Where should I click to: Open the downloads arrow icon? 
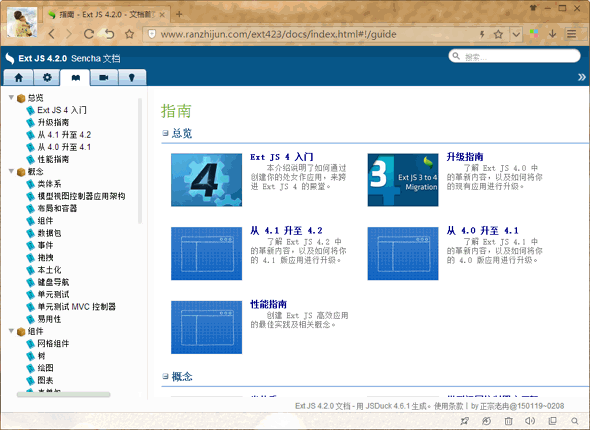pyautogui.click(x=552, y=34)
